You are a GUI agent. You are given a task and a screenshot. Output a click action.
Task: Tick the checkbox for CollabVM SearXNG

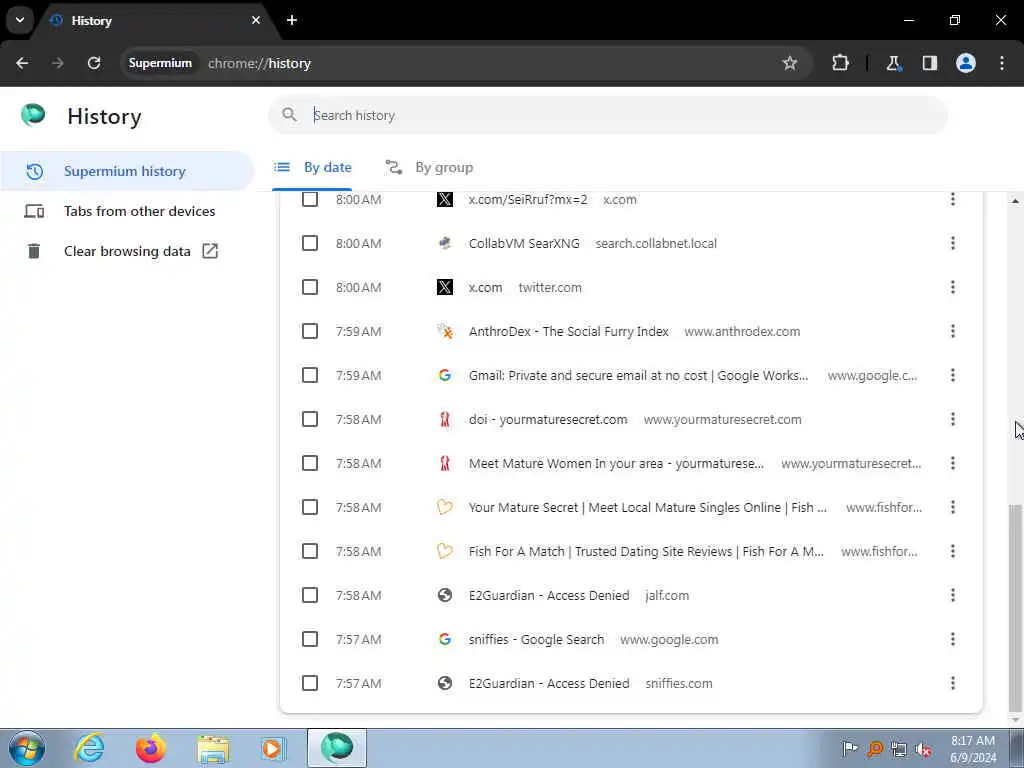click(x=310, y=243)
